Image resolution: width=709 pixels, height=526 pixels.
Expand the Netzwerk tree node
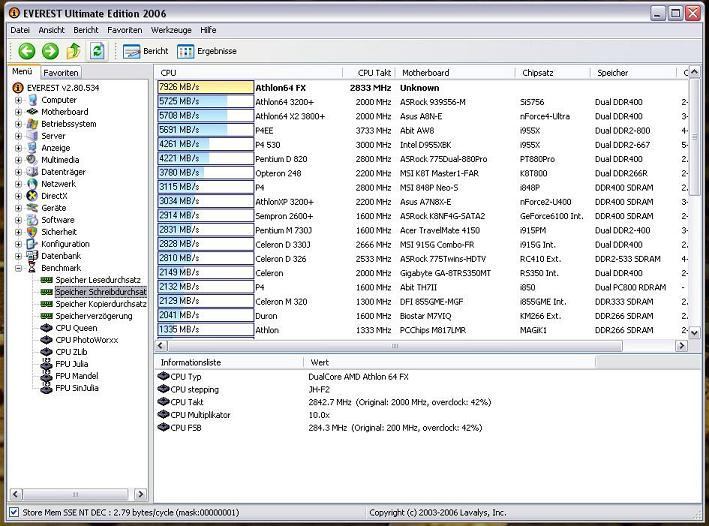19,184
